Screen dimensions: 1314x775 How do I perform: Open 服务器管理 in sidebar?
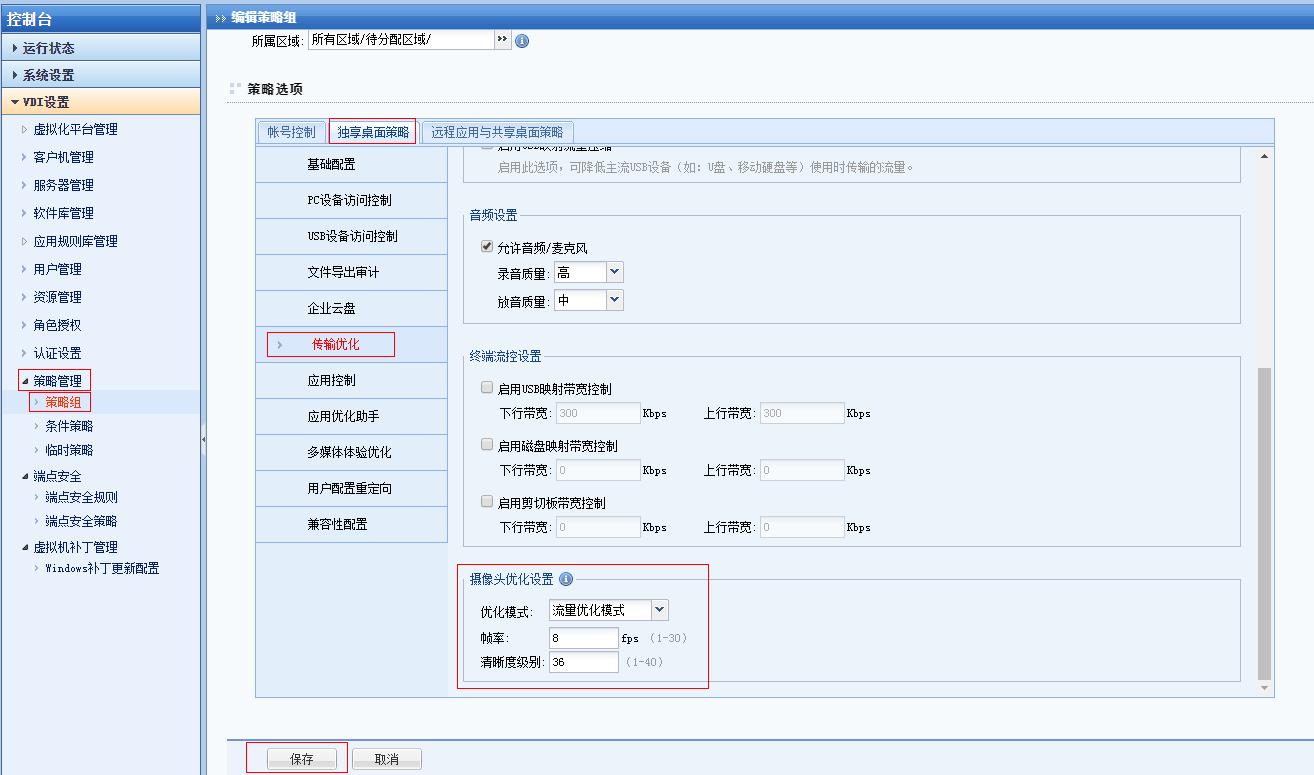[63, 185]
